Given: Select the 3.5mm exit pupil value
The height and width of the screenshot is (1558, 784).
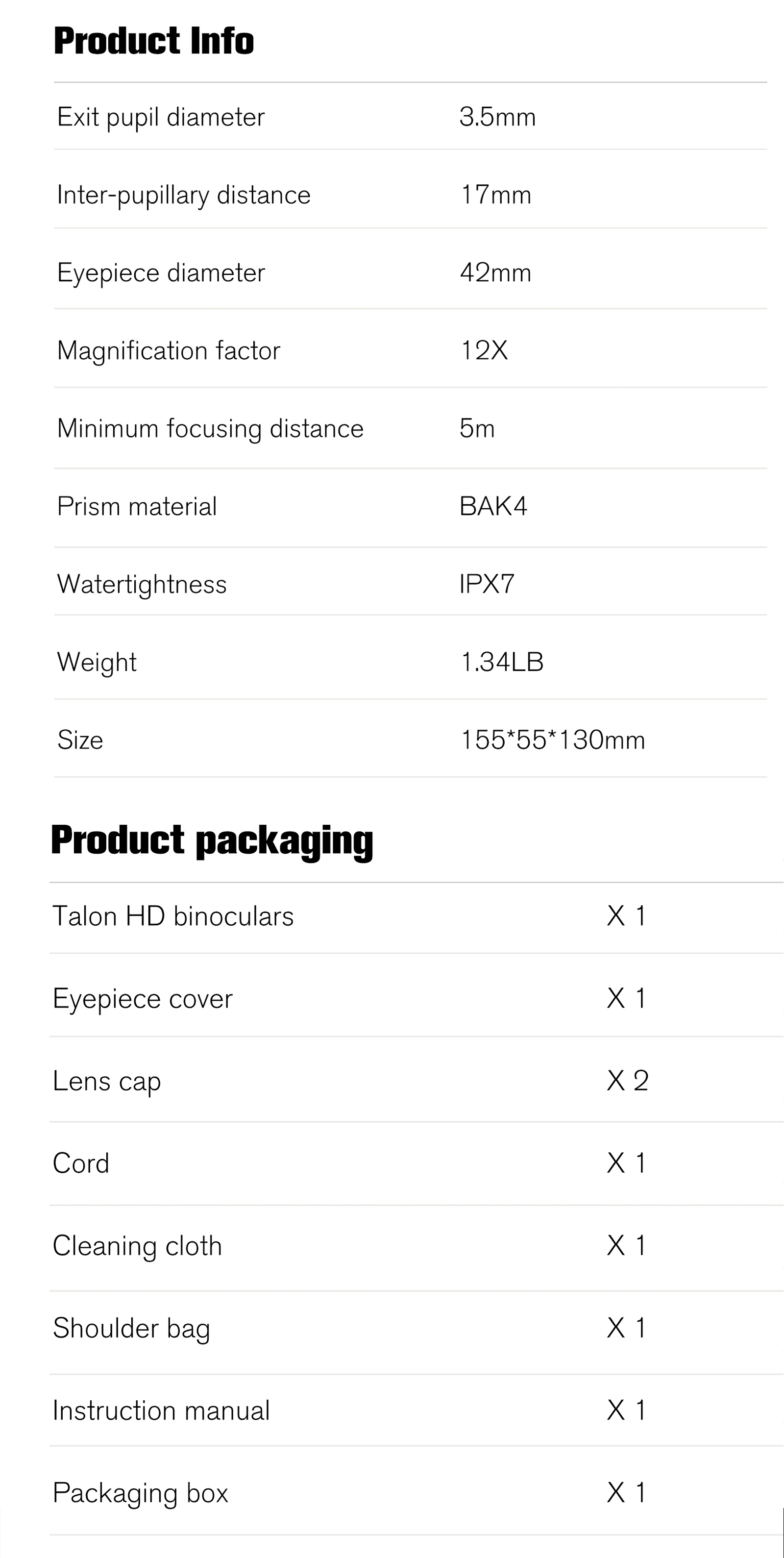Looking at the screenshot, I should pos(497,117).
